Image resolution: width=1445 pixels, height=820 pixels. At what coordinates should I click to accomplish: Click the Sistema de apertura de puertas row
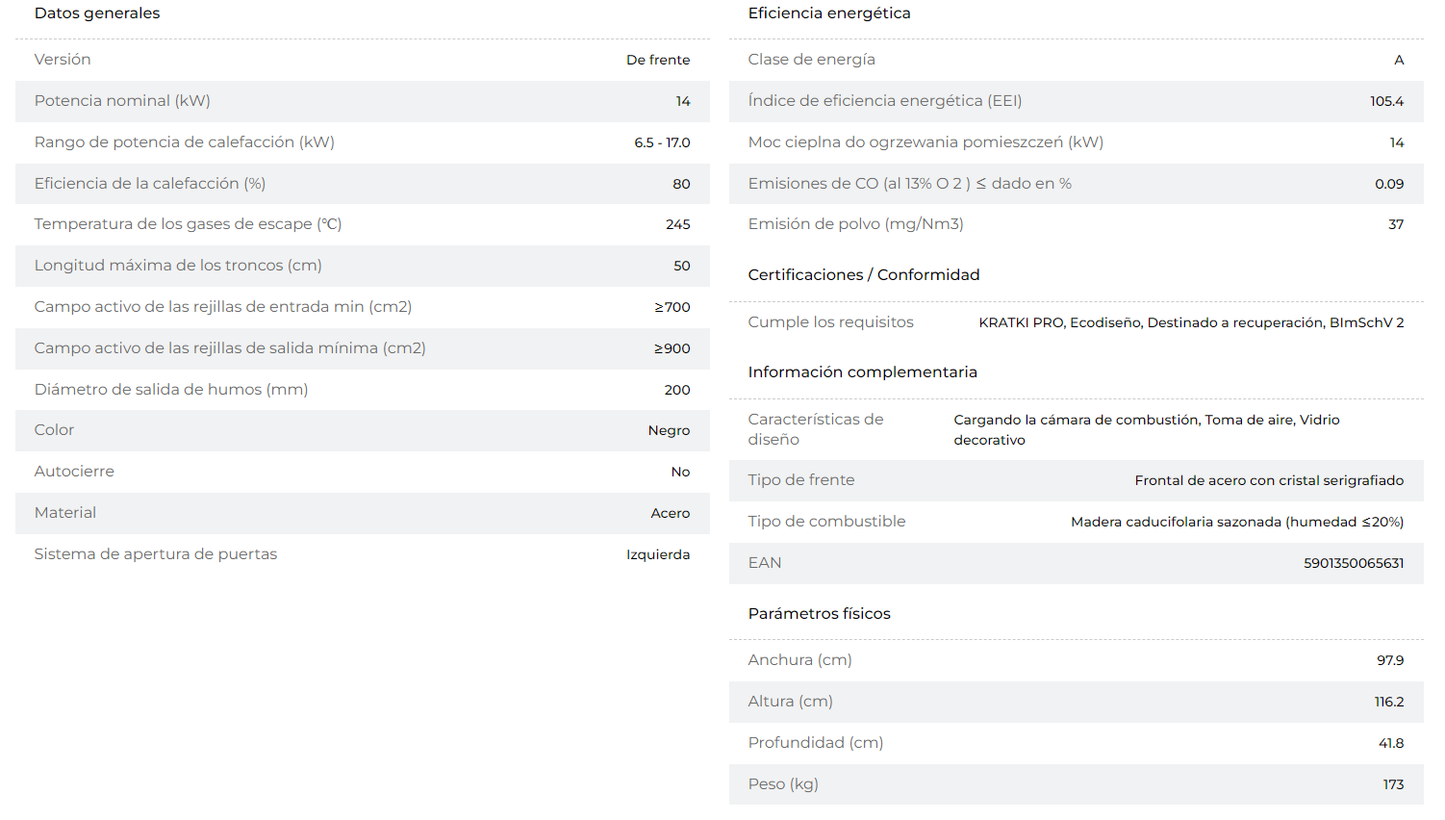[363, 554]
